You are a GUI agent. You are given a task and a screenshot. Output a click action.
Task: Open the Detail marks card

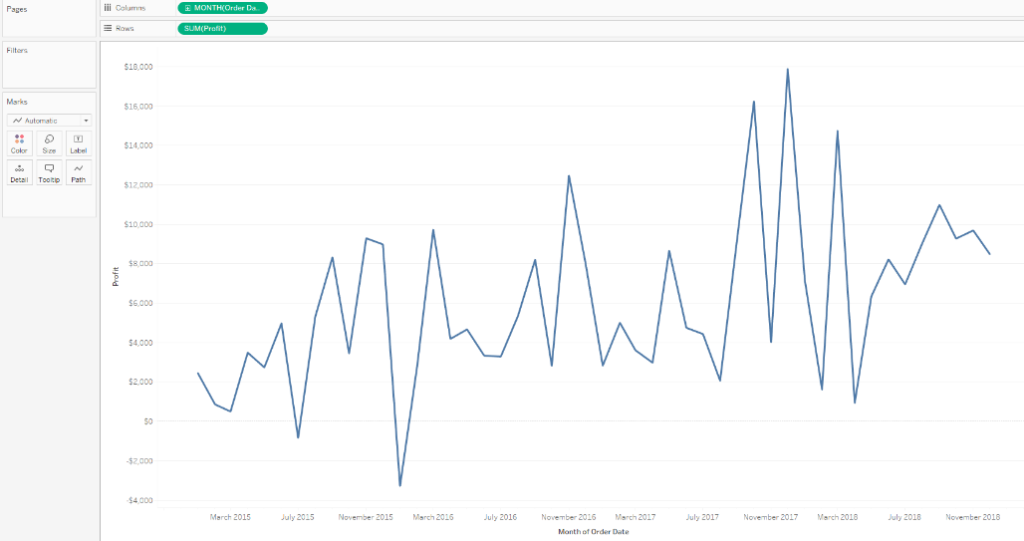[x=20, y=173]
